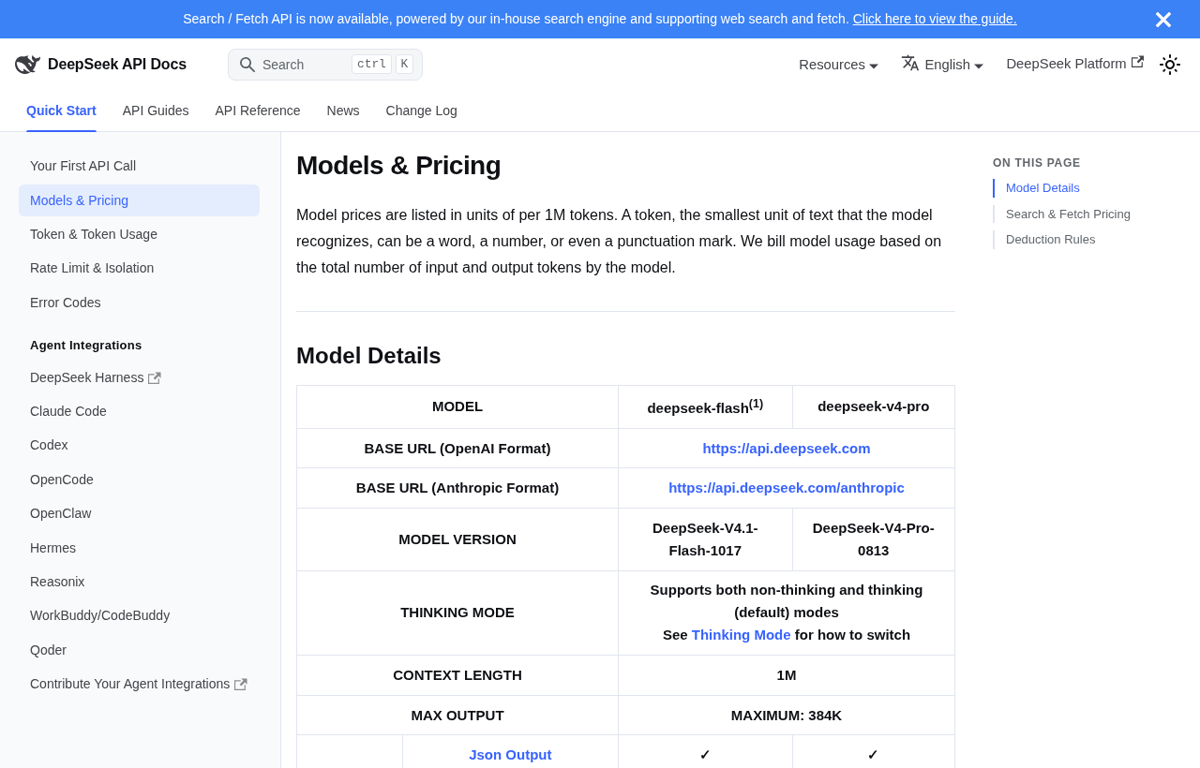
Task: Go to the News tab
Action: (343, 110)
